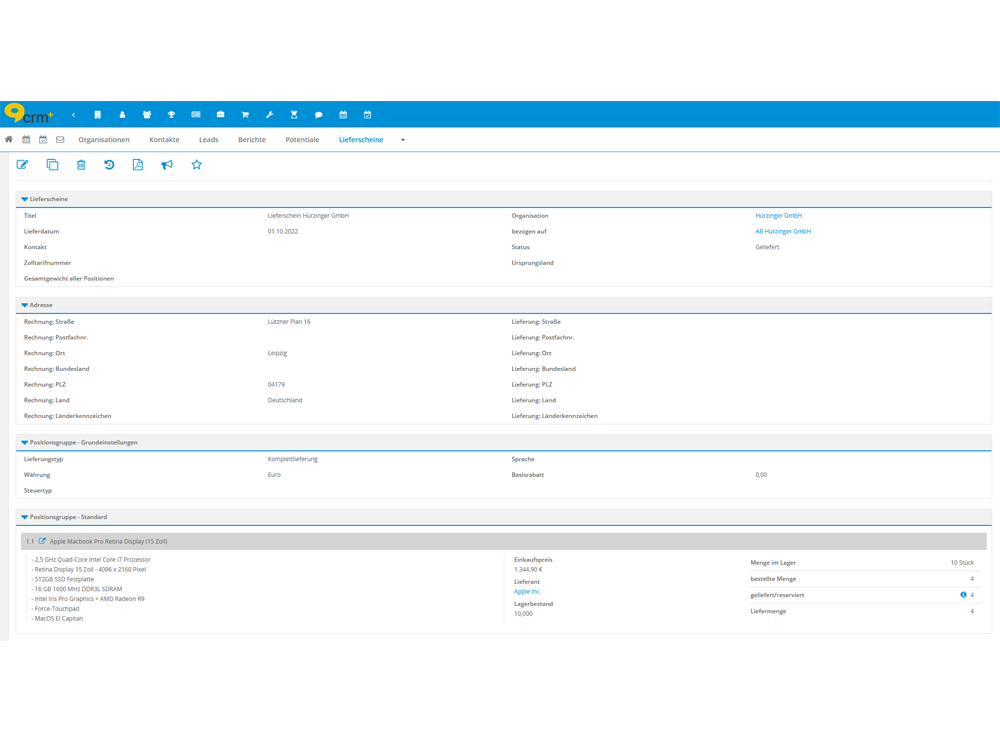Open the Hürzinger GmbH organisation link
The height and width of the screenshot is (750, 1000).
[778, 216]
